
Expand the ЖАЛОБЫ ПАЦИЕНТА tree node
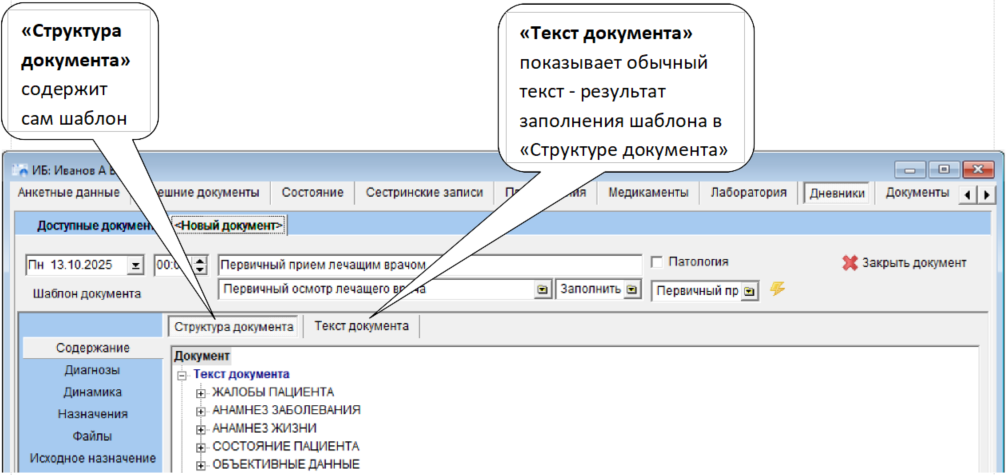pyautogui.click(x=201, y=392)
